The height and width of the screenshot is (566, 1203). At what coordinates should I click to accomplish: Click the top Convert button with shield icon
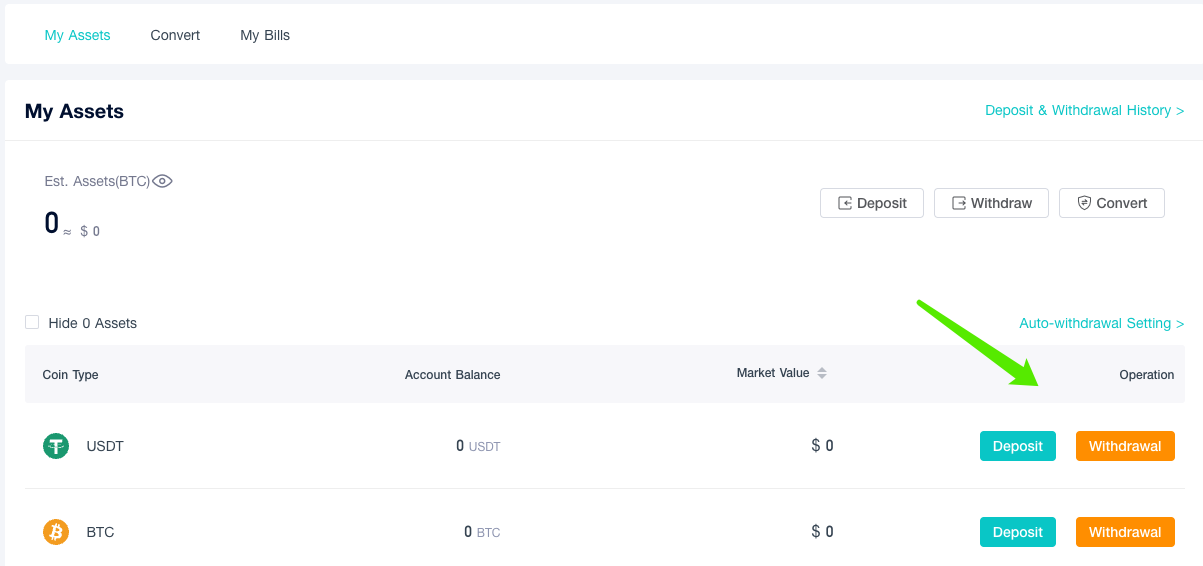click(x=1112, y=203)
